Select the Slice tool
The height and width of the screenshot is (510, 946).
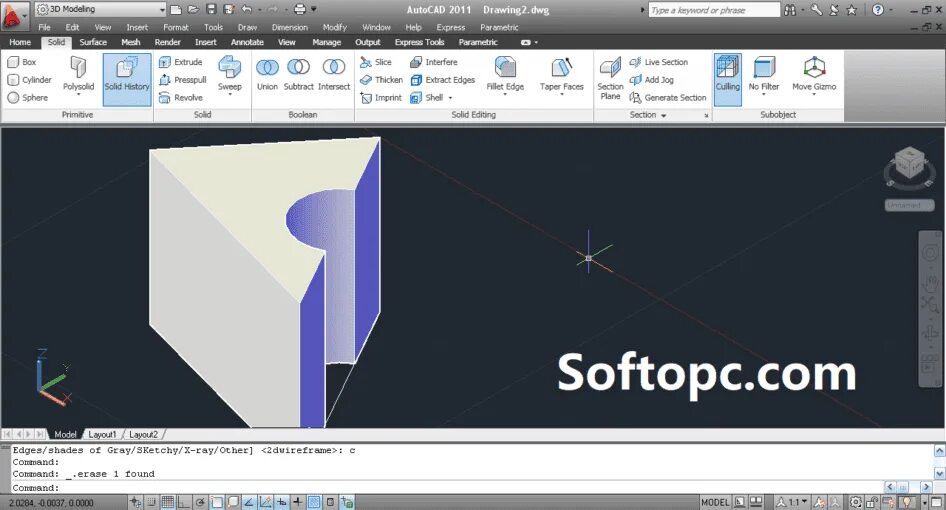click(376, 62)
